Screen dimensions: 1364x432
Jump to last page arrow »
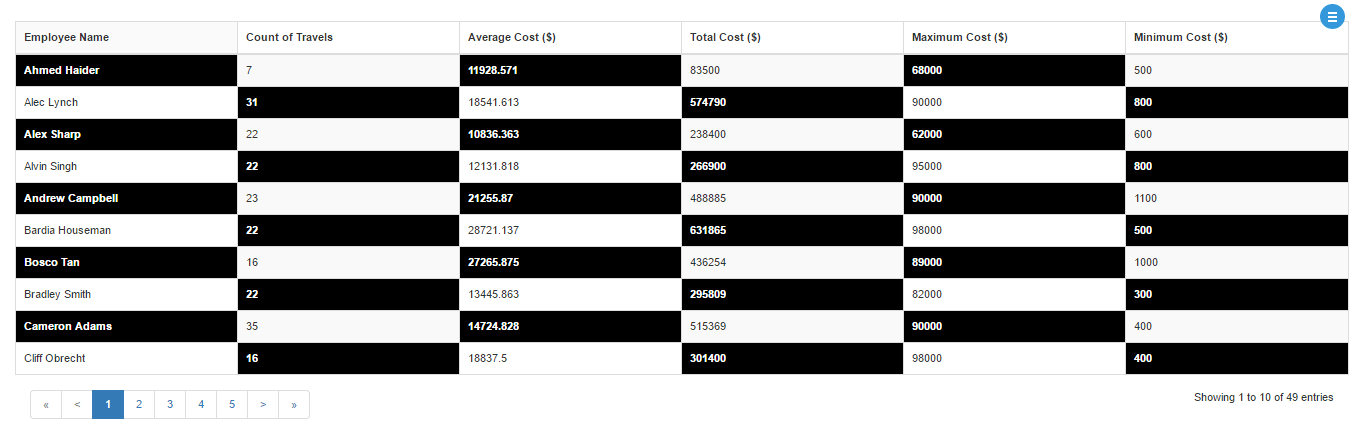[294, 405]
